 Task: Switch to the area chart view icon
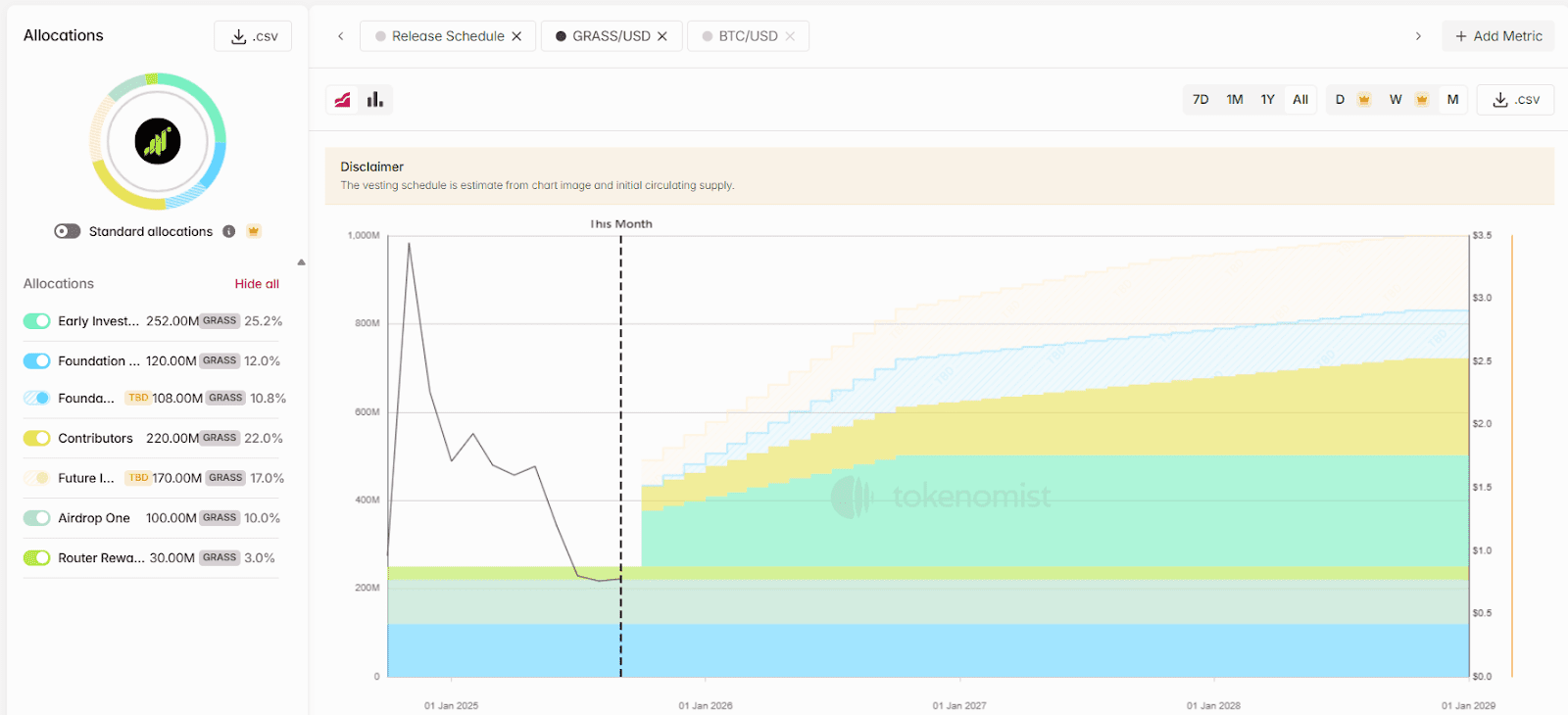coord(343,100)
